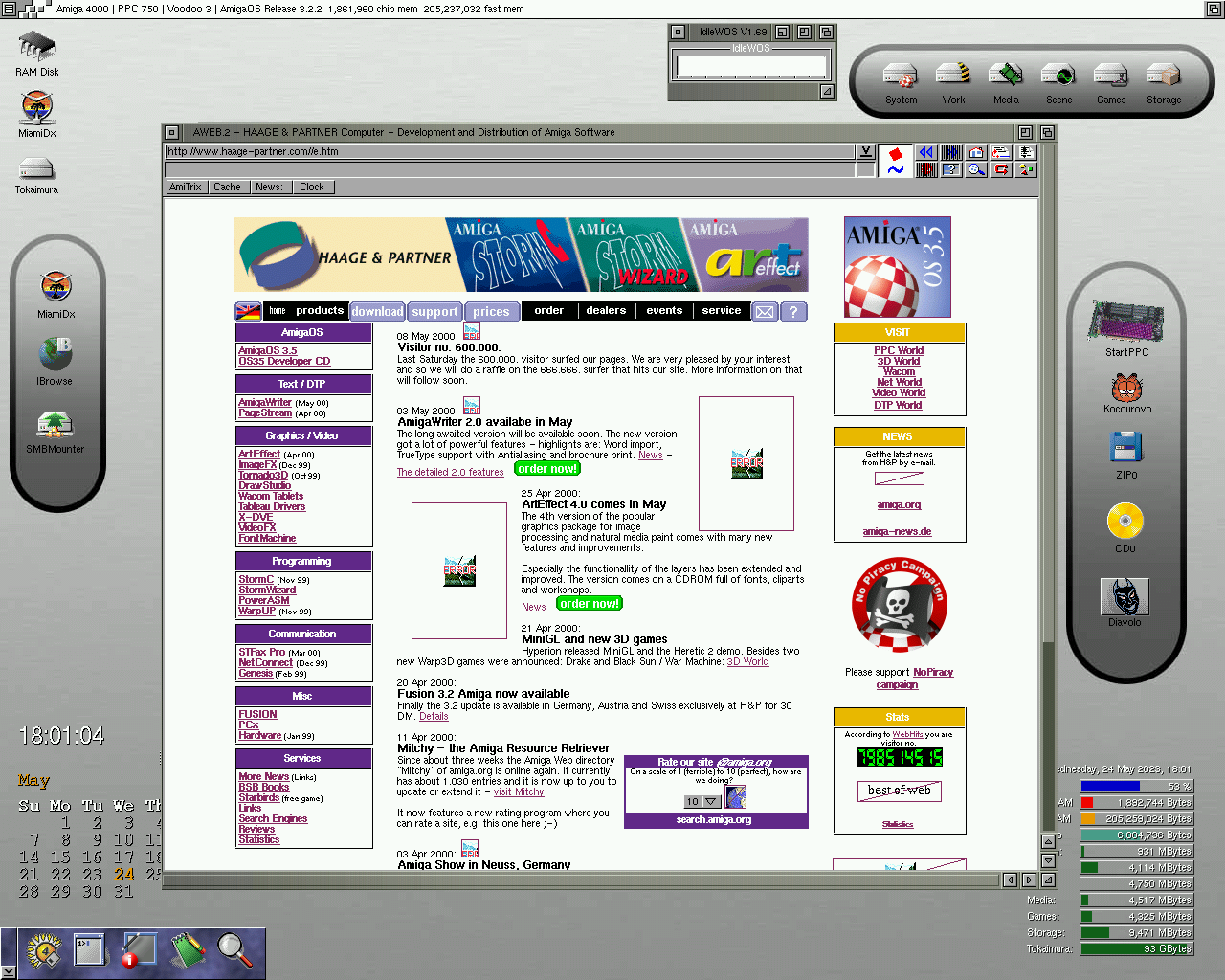Click the Cache button in the link bar
The width and height of the screenshot is (1225, 980).
[228, 187]
